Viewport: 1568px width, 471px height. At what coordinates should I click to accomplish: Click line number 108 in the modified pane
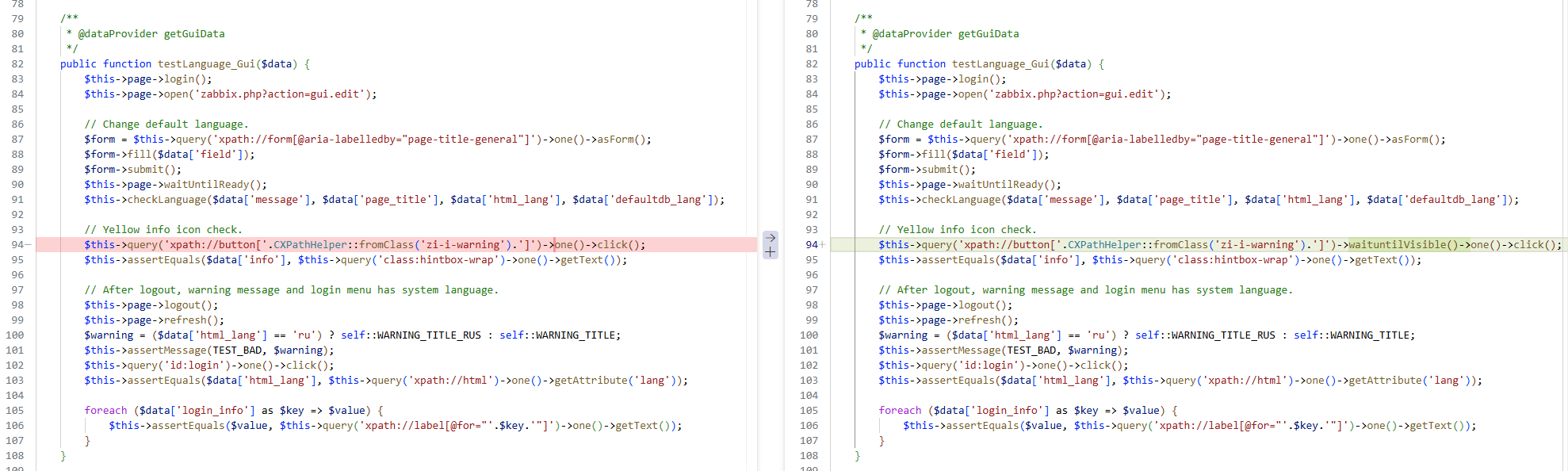(809, 456)
